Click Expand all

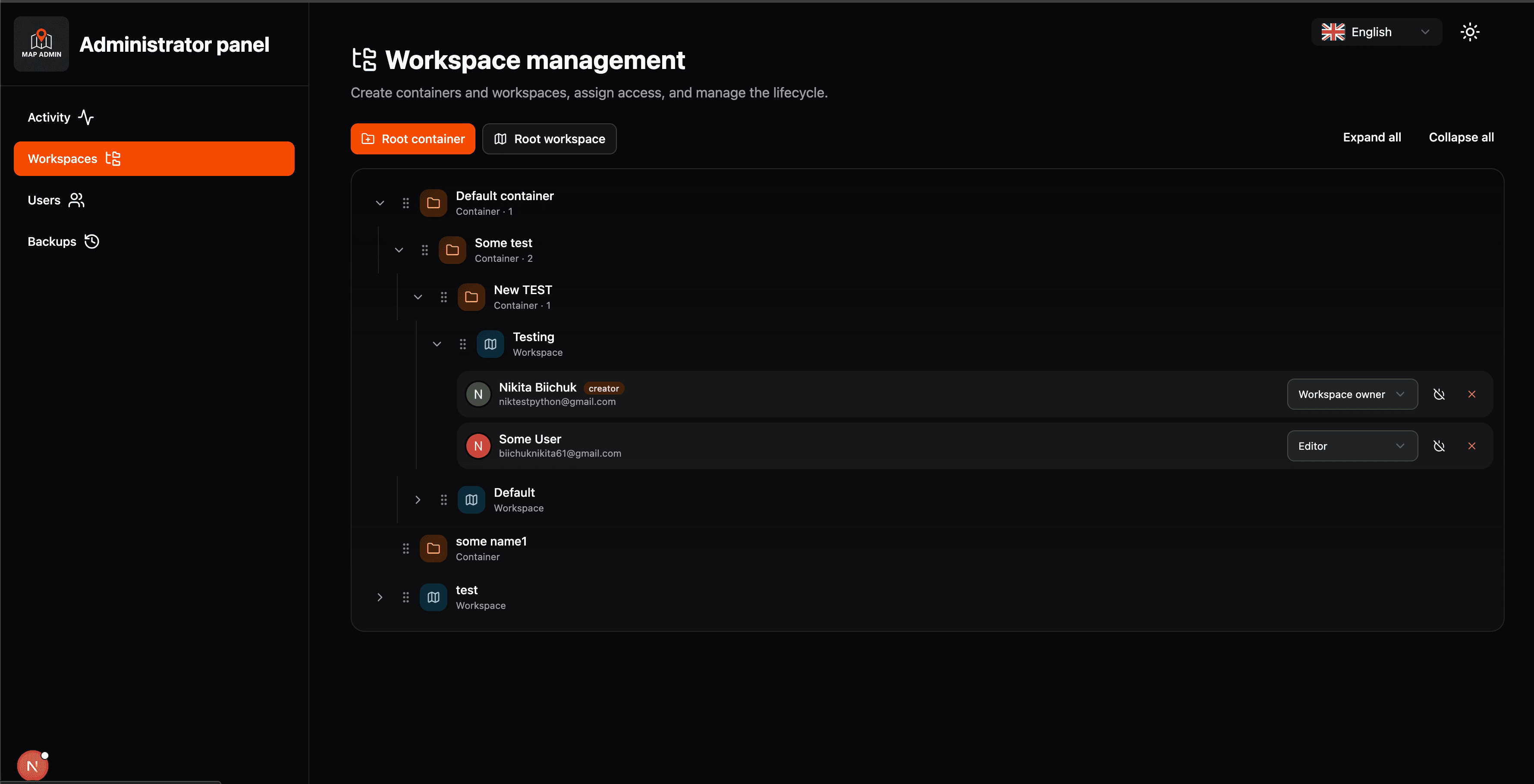1371,138
